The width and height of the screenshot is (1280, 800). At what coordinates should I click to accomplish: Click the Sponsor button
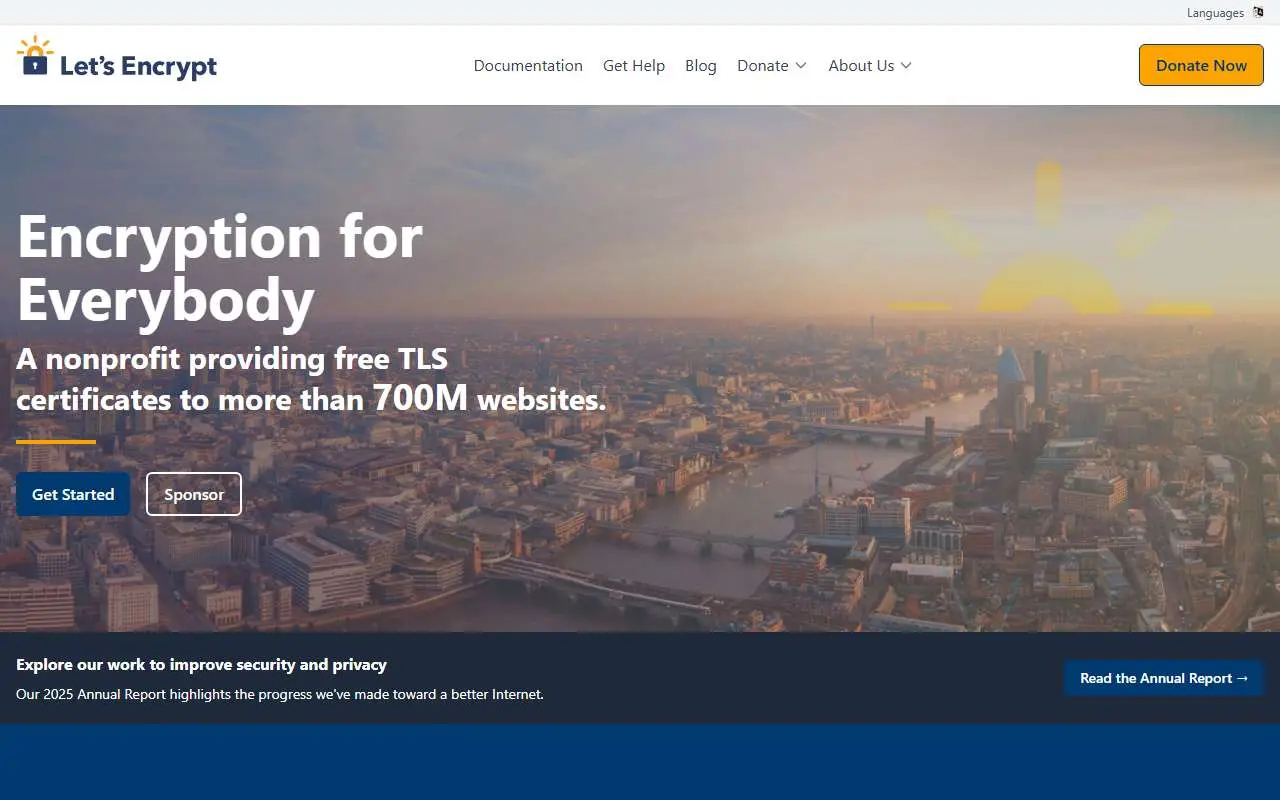coord(194,494)
